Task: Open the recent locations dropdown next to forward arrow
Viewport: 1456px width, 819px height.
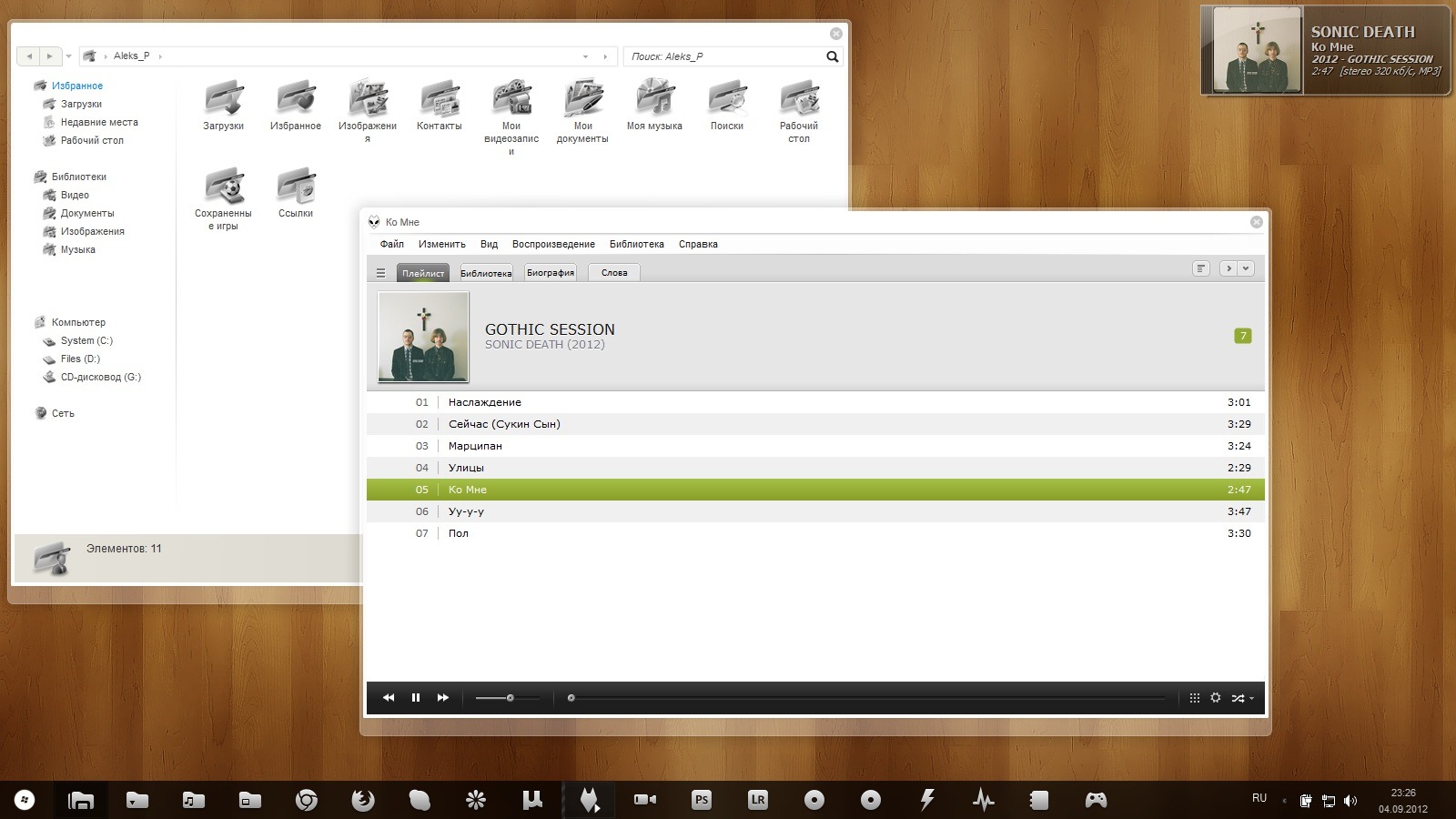Action: click(x=68, y=56)
